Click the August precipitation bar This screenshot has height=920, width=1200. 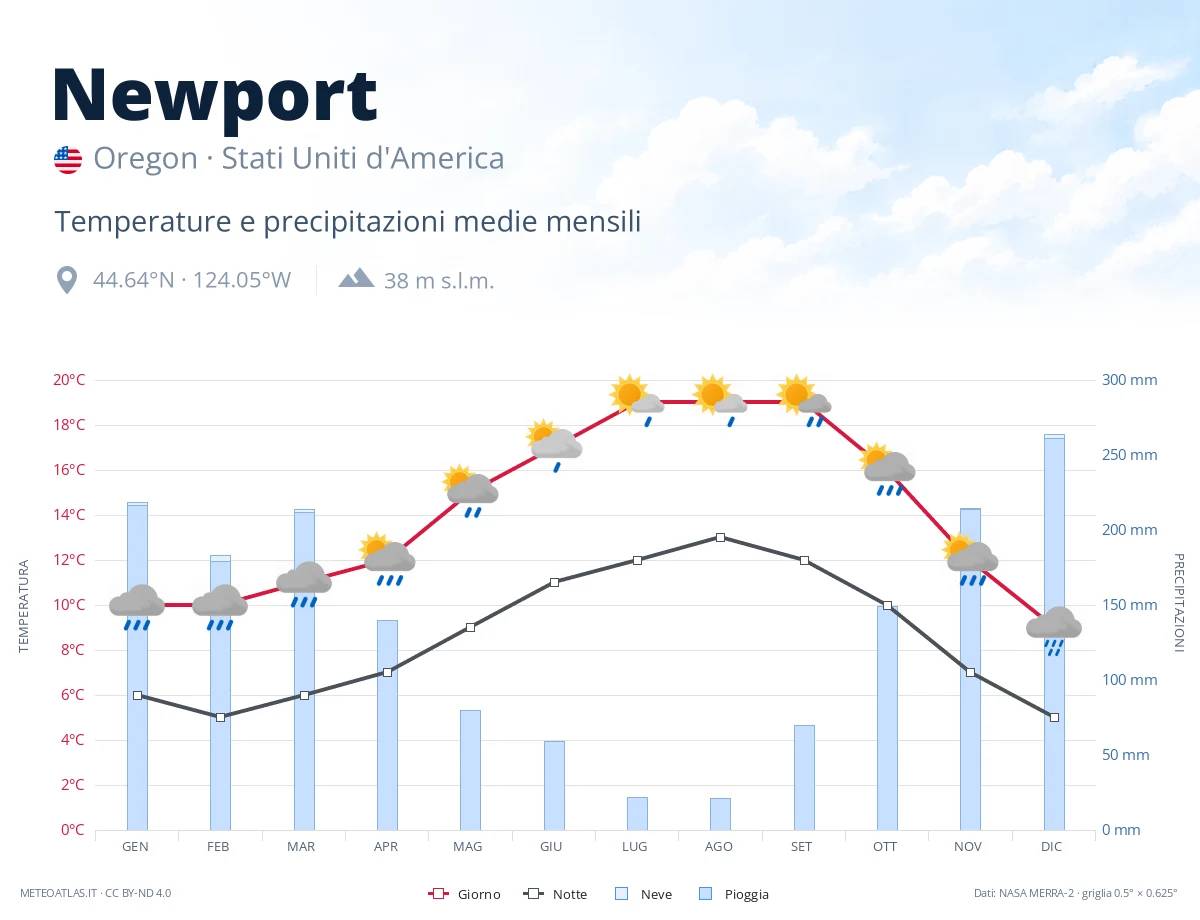[x=720, y=814]
